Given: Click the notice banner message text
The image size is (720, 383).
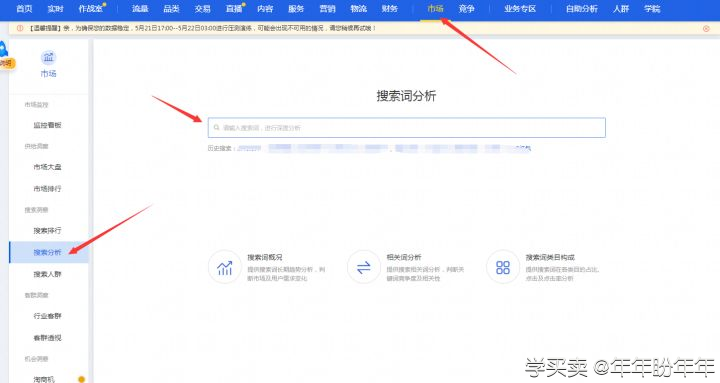Looking at the screenshot, I should pyautogui.click(x=202, y=28).
